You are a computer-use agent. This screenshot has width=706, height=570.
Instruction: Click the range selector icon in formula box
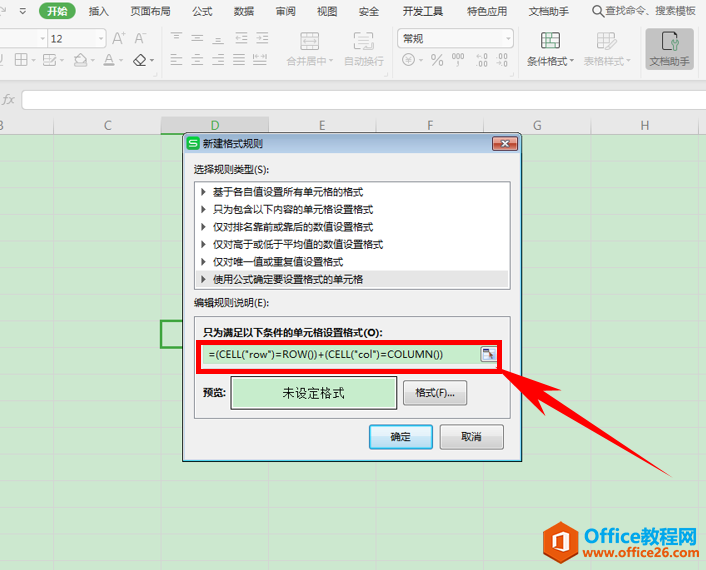488,354
